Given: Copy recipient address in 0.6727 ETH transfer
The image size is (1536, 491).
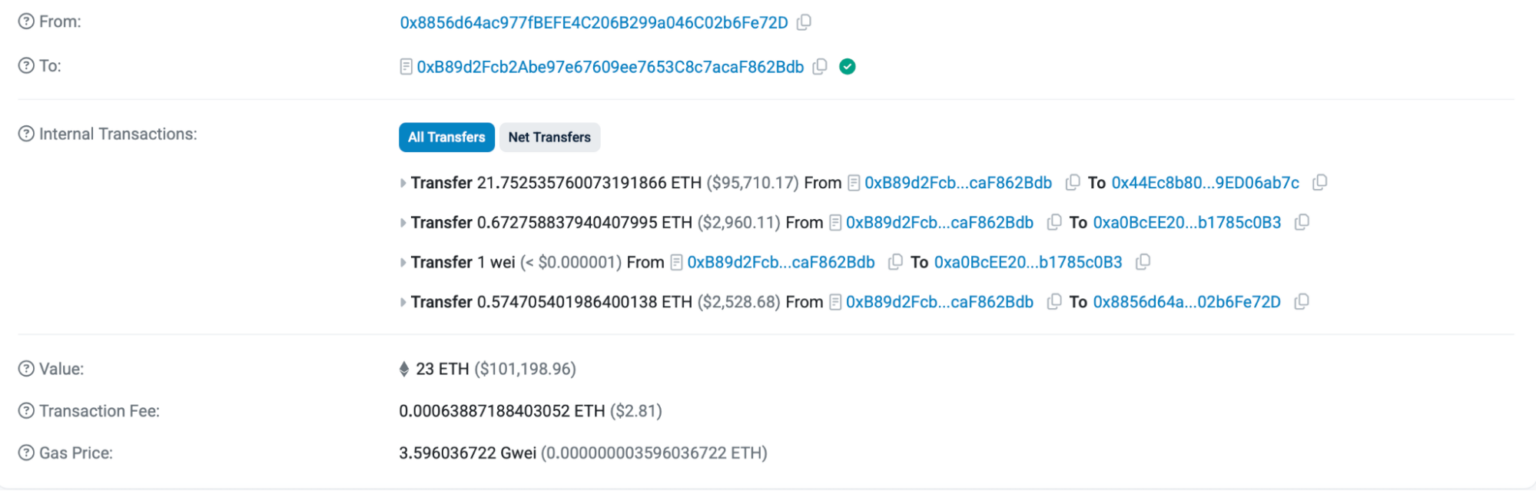Looking at the screenshot, I should click(x=1302, y=222).
